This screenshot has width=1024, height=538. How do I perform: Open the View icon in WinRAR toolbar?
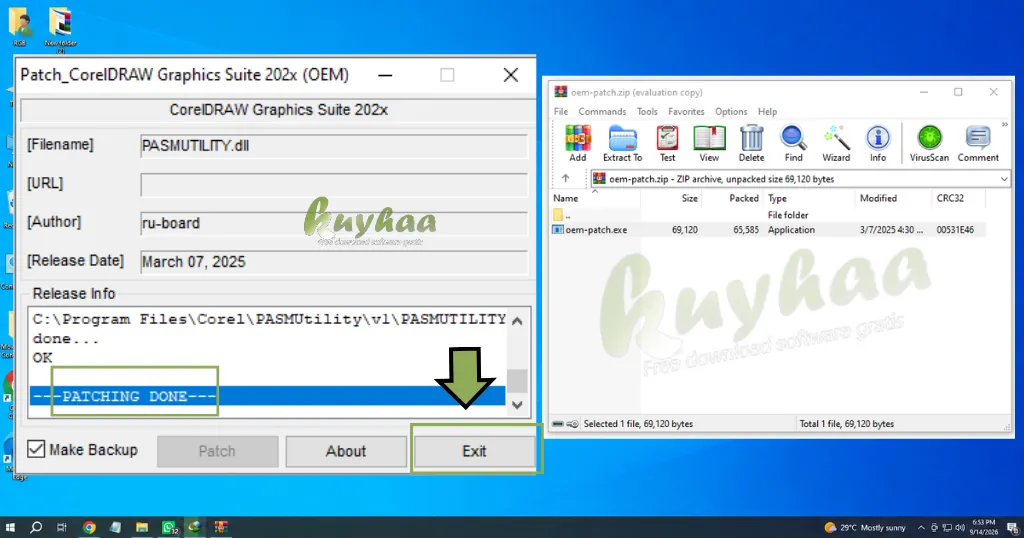pyautogui.click(x=709, y=143)
